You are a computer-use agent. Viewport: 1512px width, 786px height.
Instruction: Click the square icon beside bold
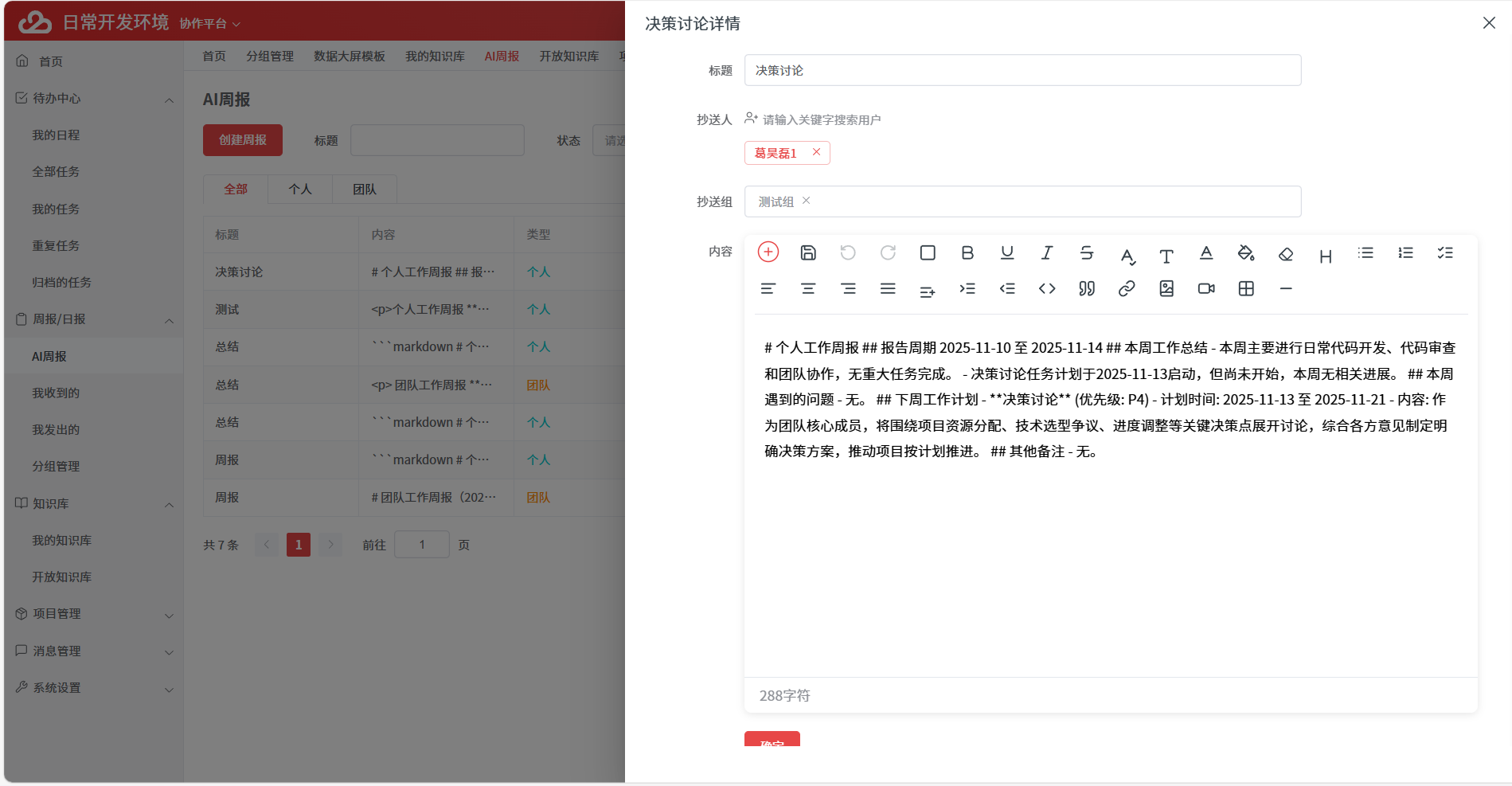click(x=928, y=252)
